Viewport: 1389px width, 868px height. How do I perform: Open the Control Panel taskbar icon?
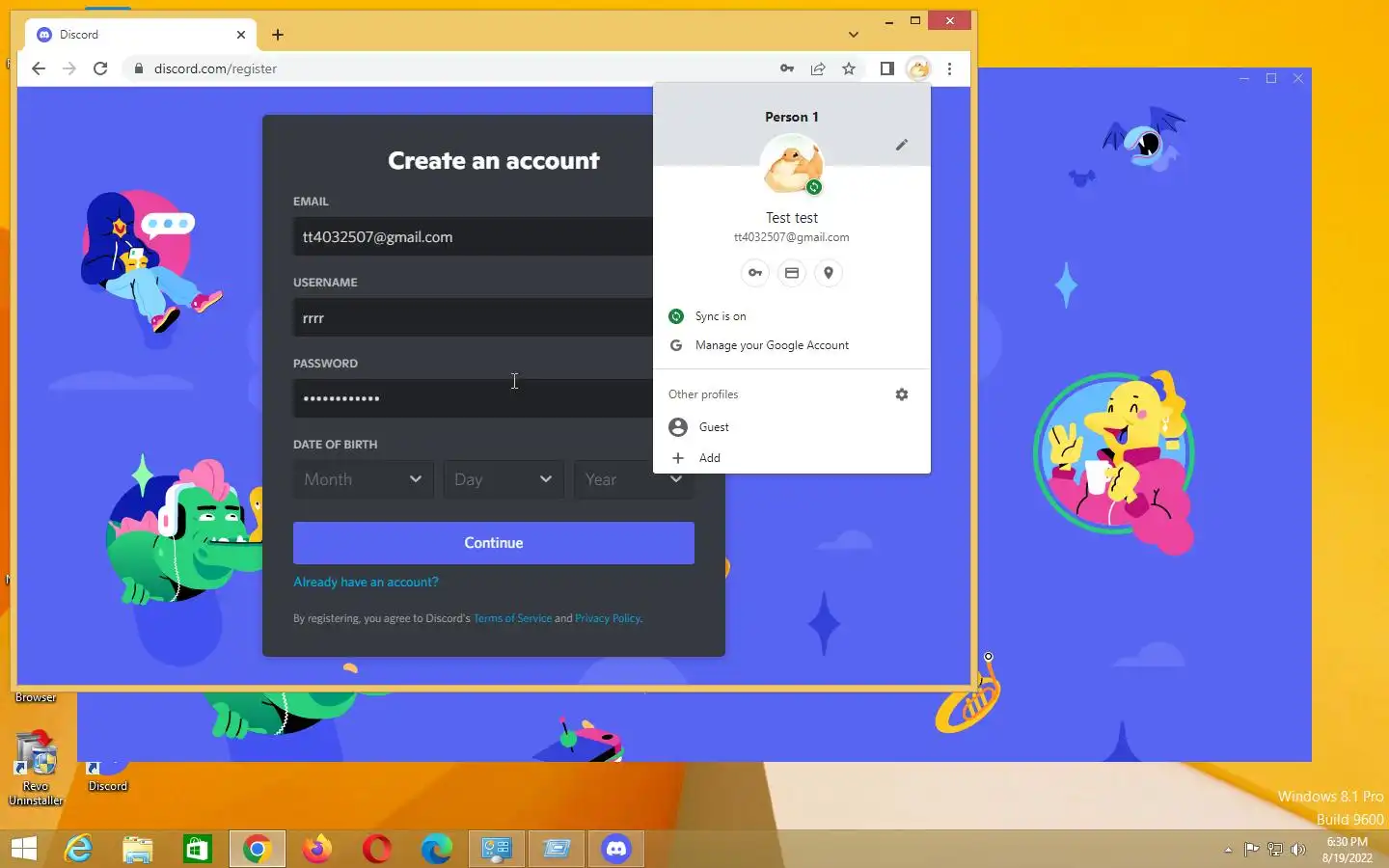497,849
